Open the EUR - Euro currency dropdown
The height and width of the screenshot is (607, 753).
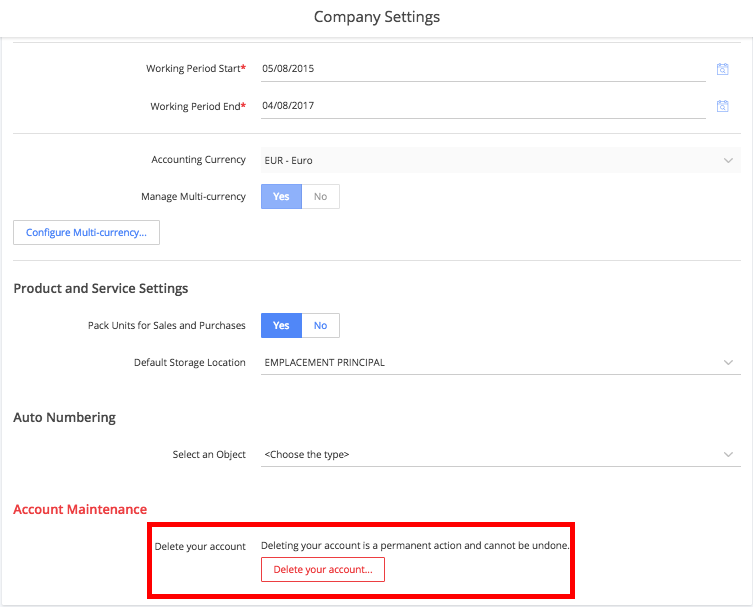click(x=500, y=160)
